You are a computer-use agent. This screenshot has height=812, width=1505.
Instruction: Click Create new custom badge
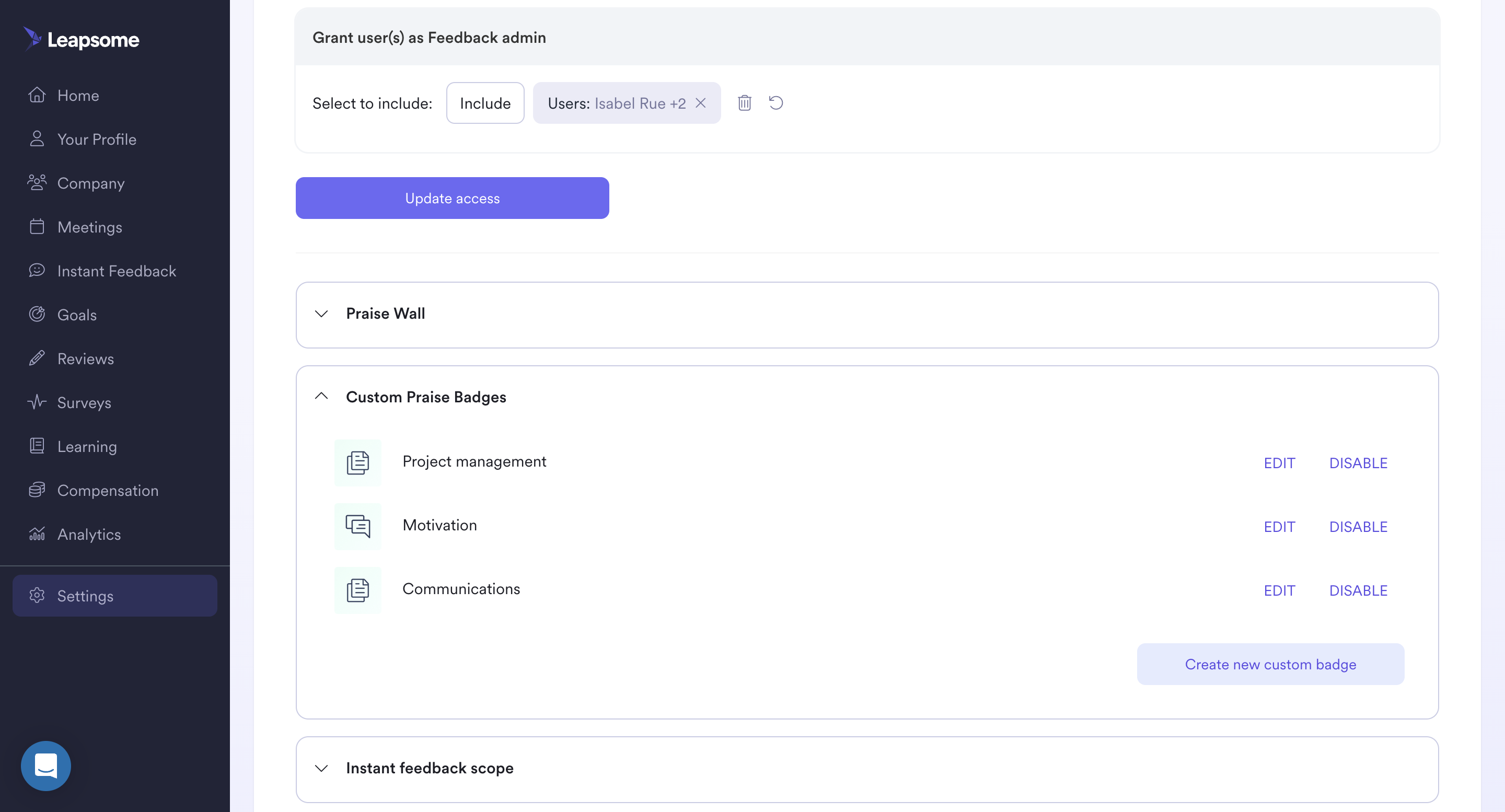[x=1270, y=664]
